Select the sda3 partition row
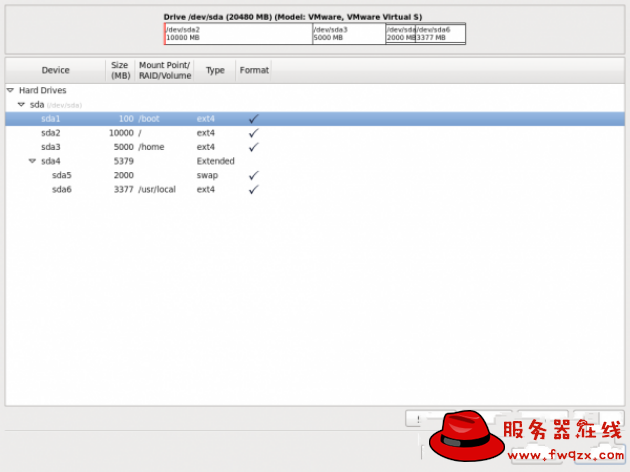This screenshot has width=630, height=472. 315,147
